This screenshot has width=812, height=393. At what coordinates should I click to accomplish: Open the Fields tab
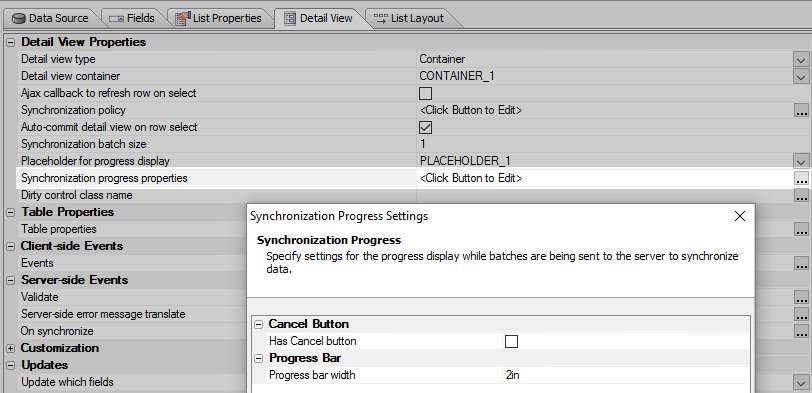[x=133, y=18]
